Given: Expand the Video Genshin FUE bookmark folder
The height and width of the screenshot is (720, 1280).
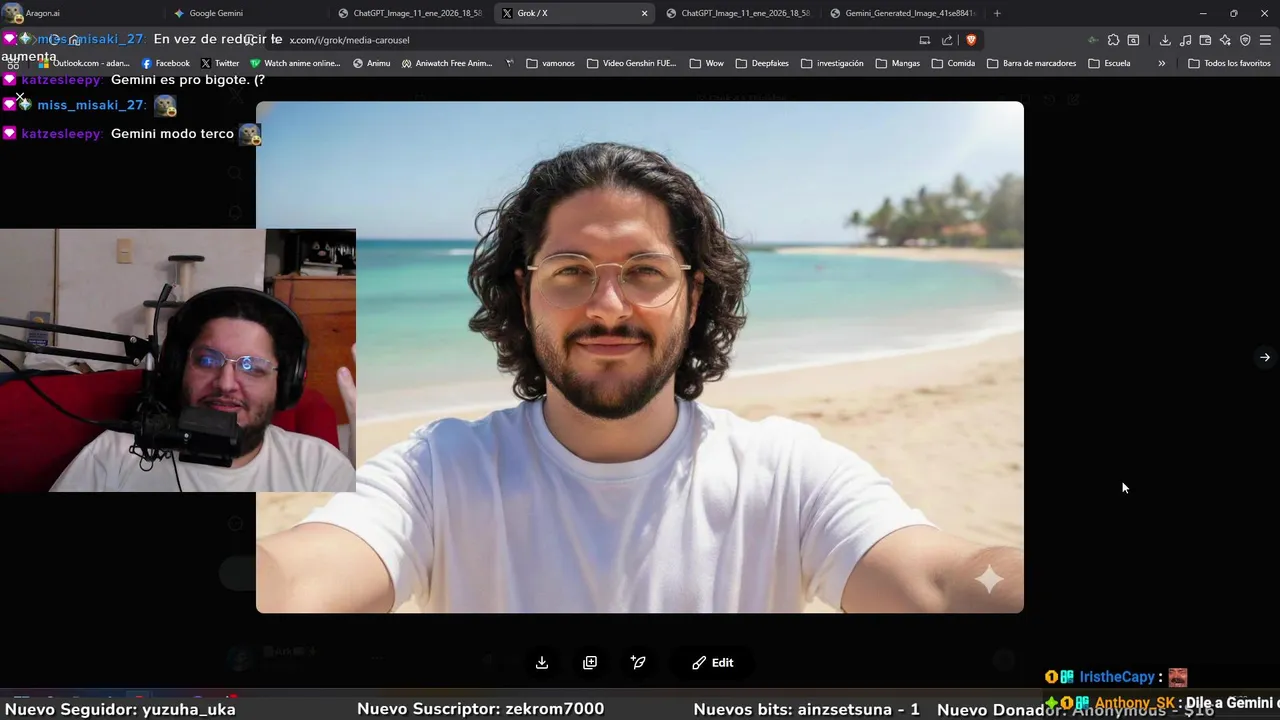Looking at the screenshot, I should pos(632,63).
